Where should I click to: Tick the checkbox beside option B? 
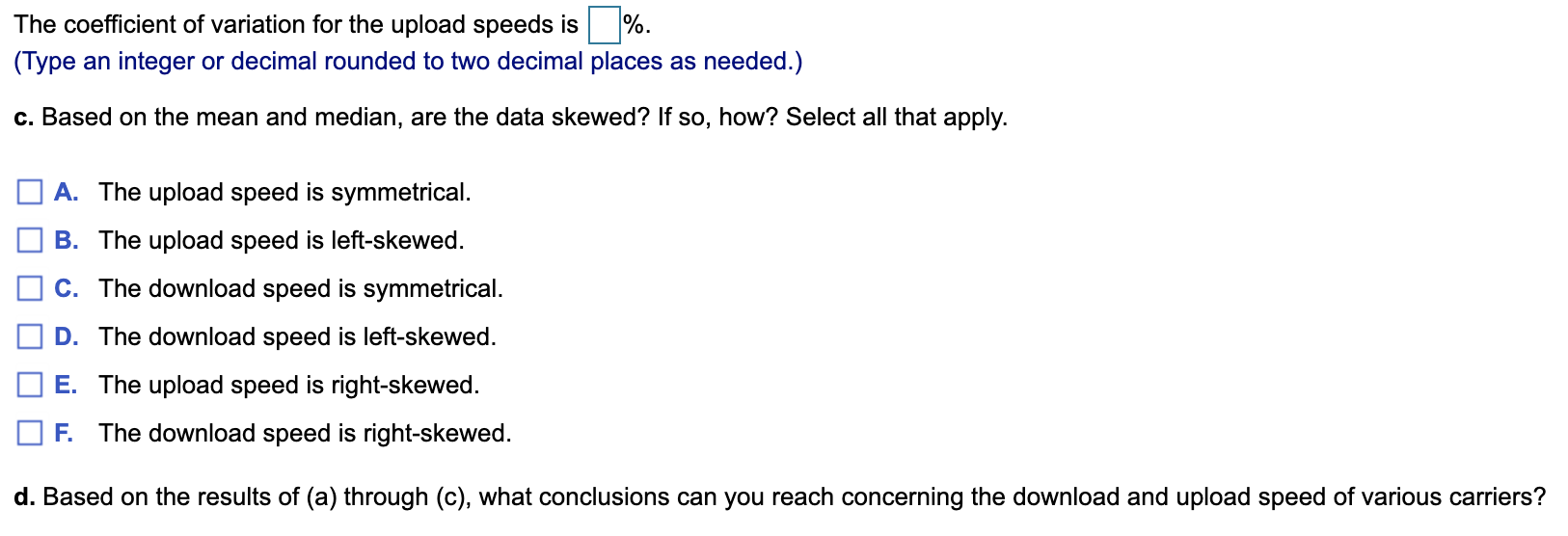(30, 240)
